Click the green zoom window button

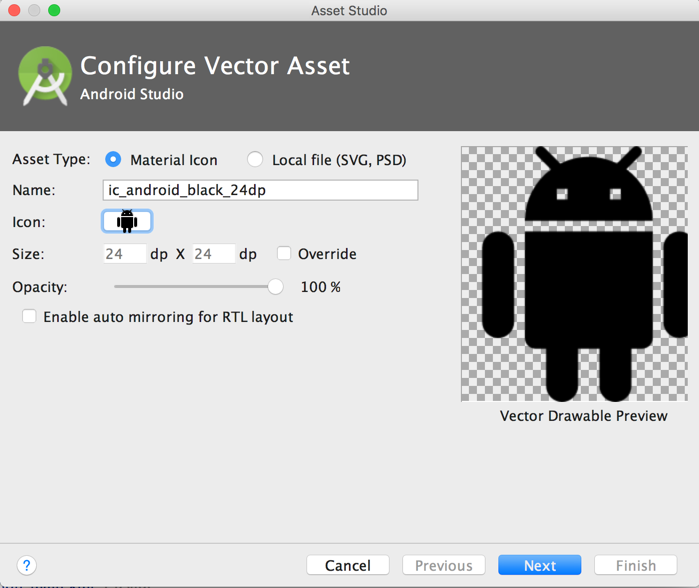54,10
